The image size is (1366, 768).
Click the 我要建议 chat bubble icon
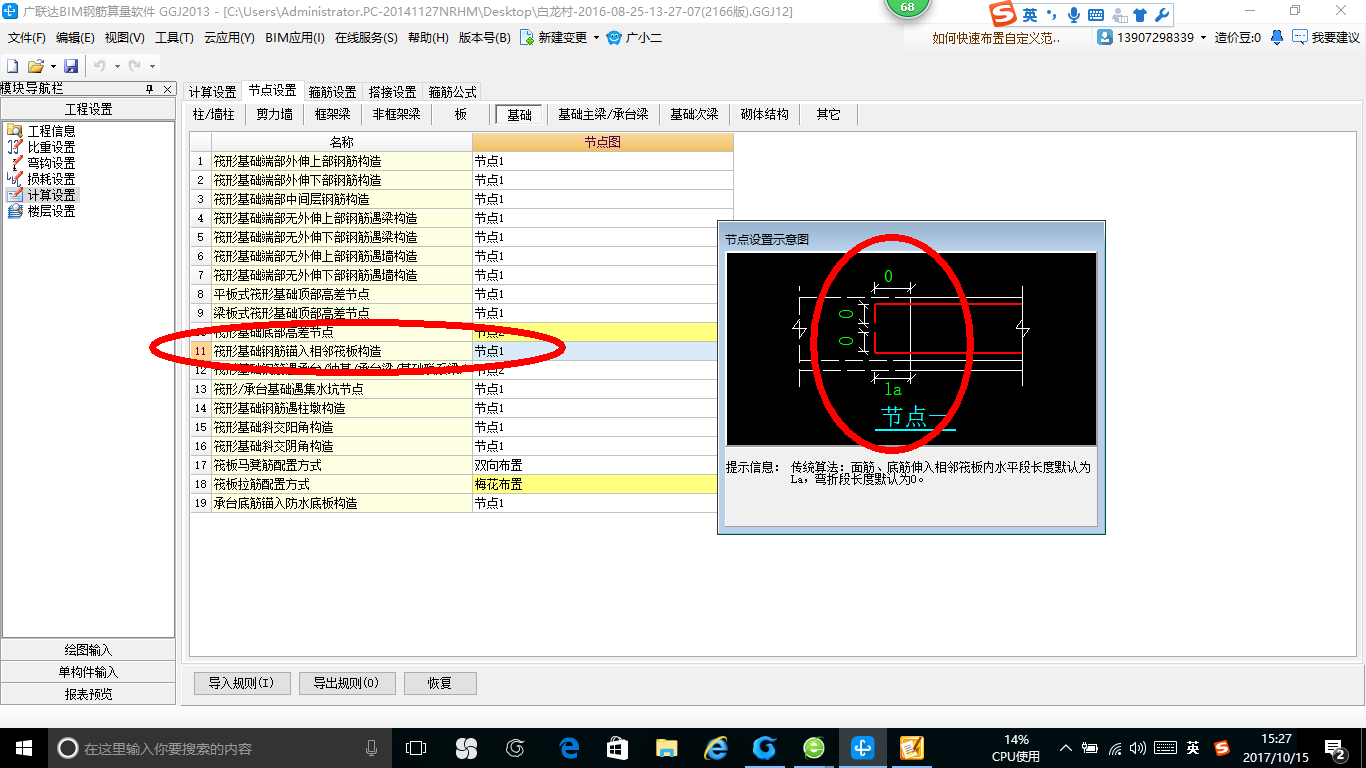pyautogui.click(x=1299, y=37)
